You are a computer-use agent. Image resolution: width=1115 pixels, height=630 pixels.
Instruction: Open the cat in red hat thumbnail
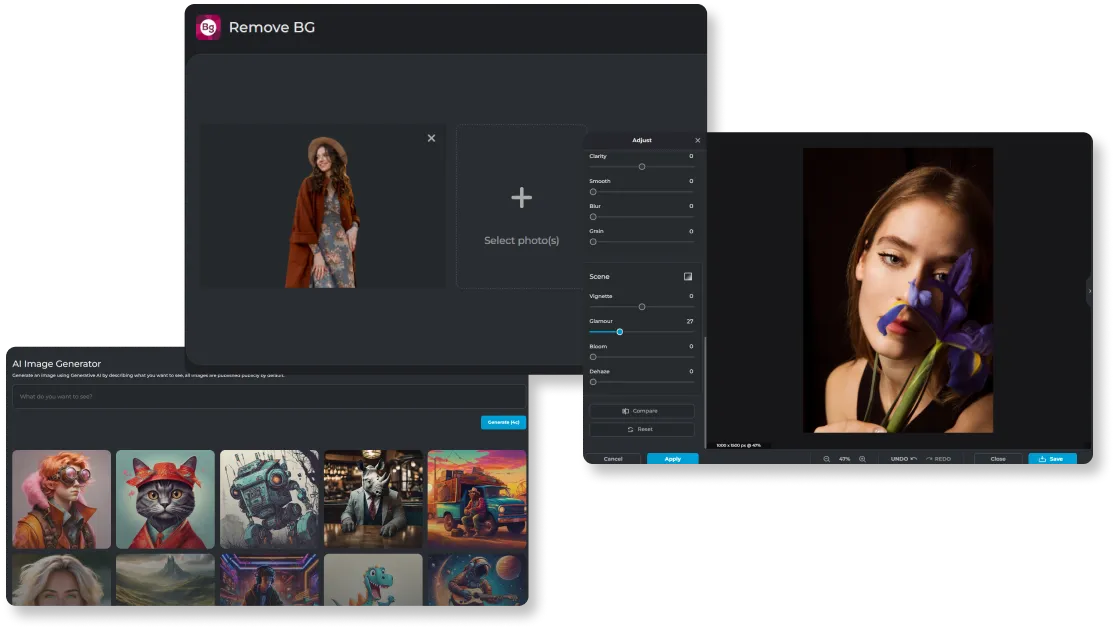pyautogui.click(x=165, y=499)
